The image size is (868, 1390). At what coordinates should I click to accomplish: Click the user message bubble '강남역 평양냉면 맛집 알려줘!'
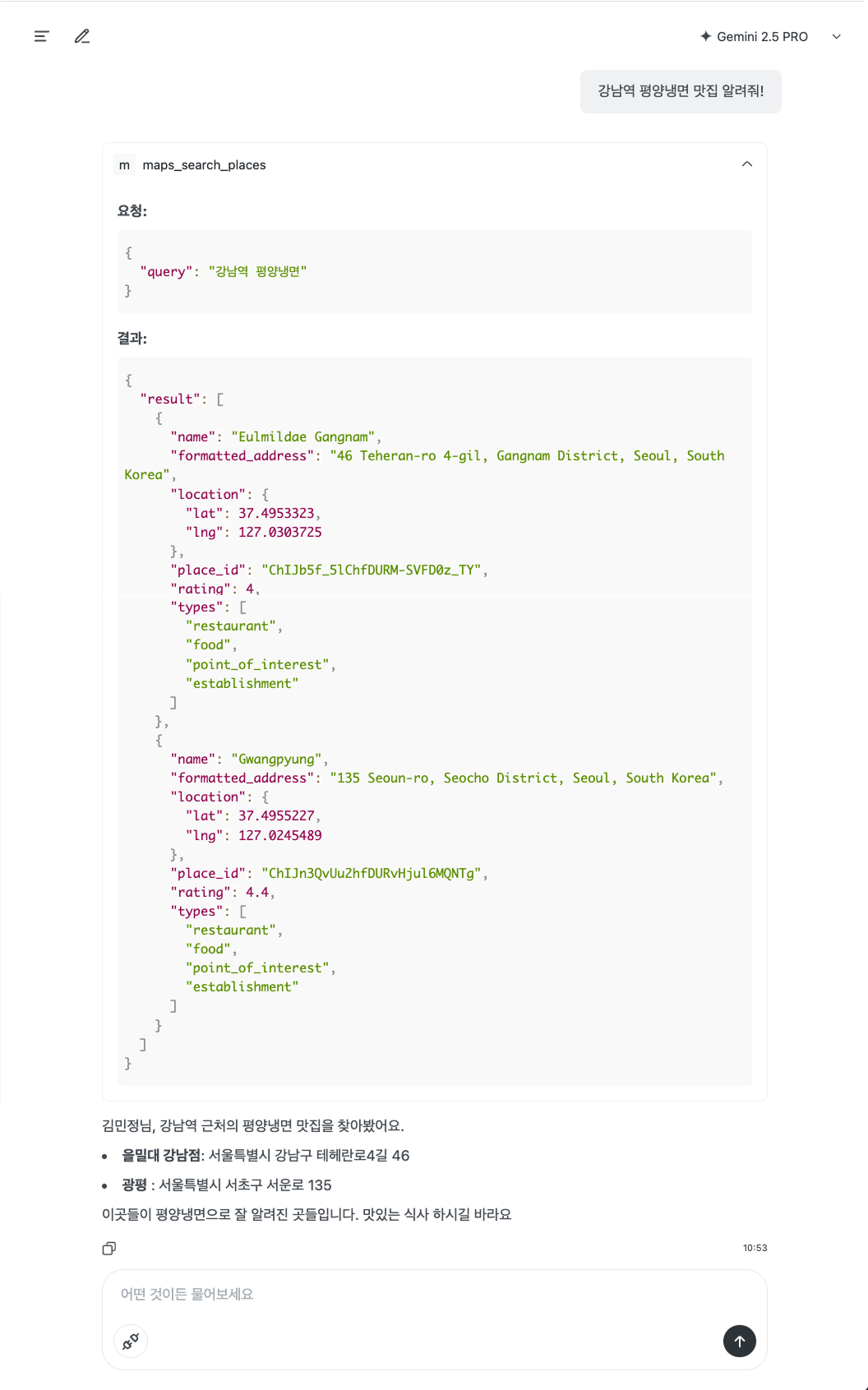[681, 91]
